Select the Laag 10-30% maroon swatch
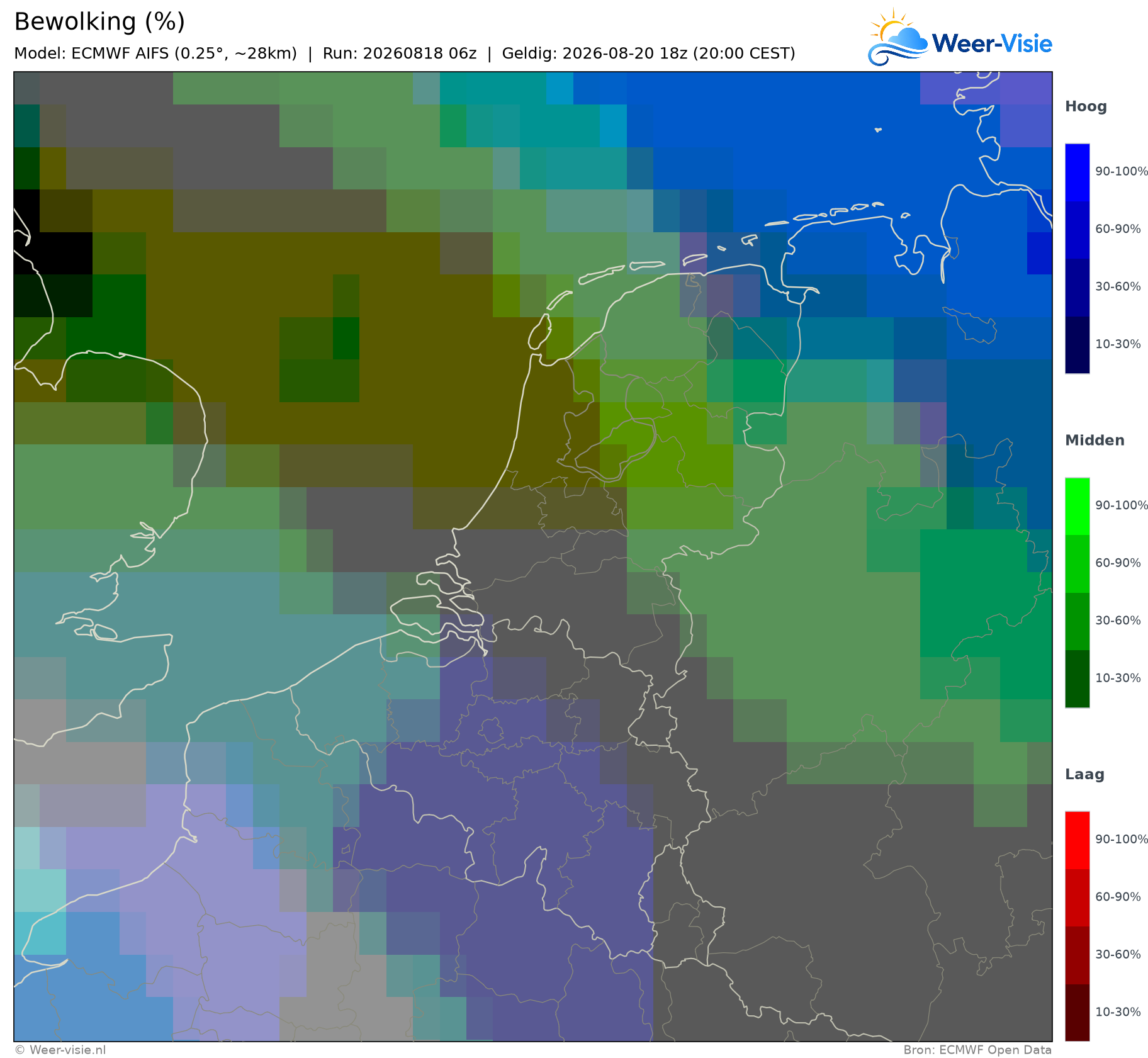This screenshot has height=1058, width=1148. click(1077, 1013)
